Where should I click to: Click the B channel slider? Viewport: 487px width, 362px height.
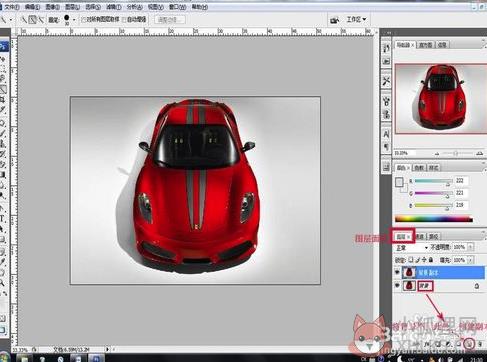(x=433, y=206)
